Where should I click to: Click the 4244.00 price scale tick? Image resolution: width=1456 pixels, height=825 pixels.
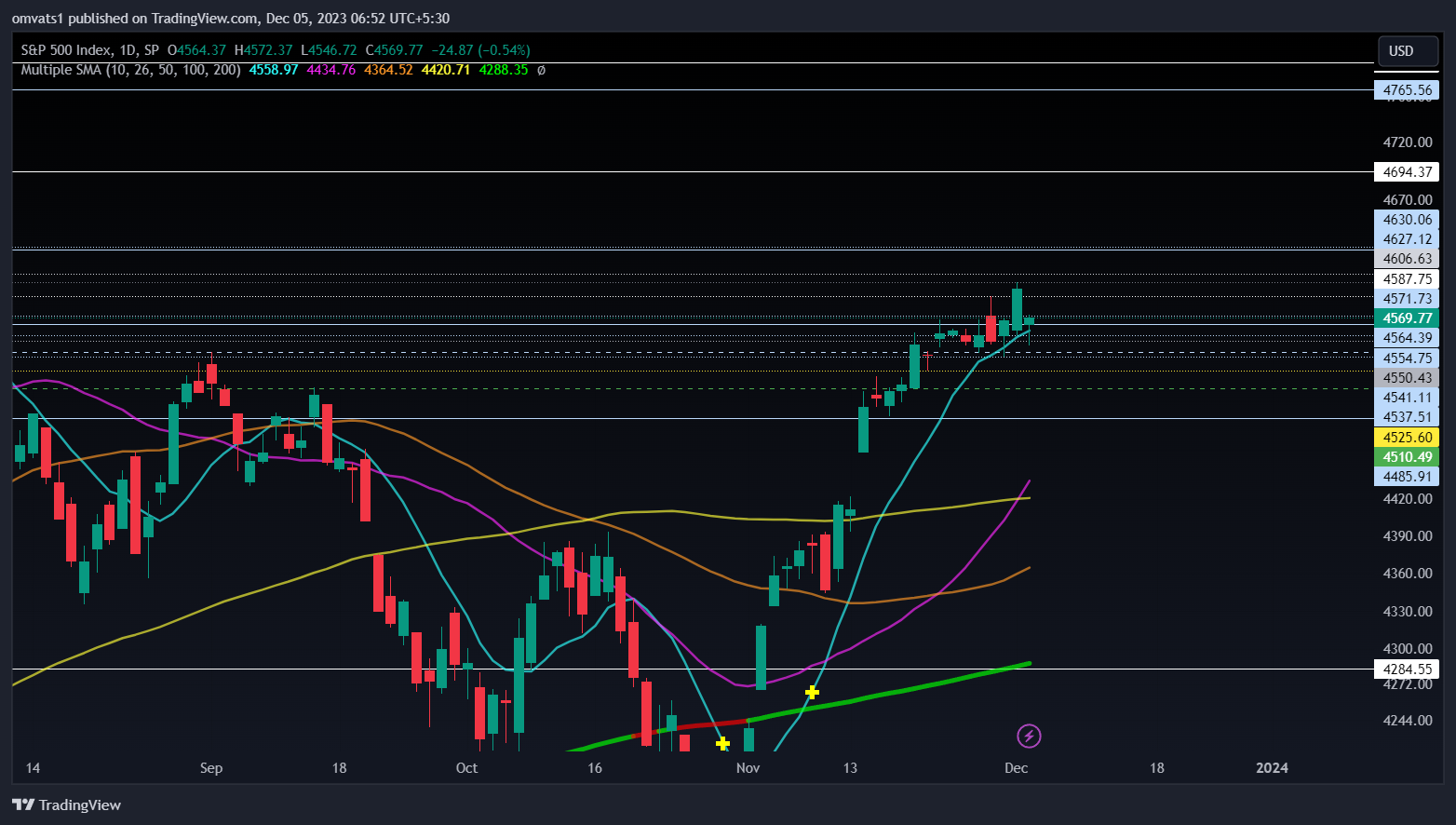coord(1407,721)
